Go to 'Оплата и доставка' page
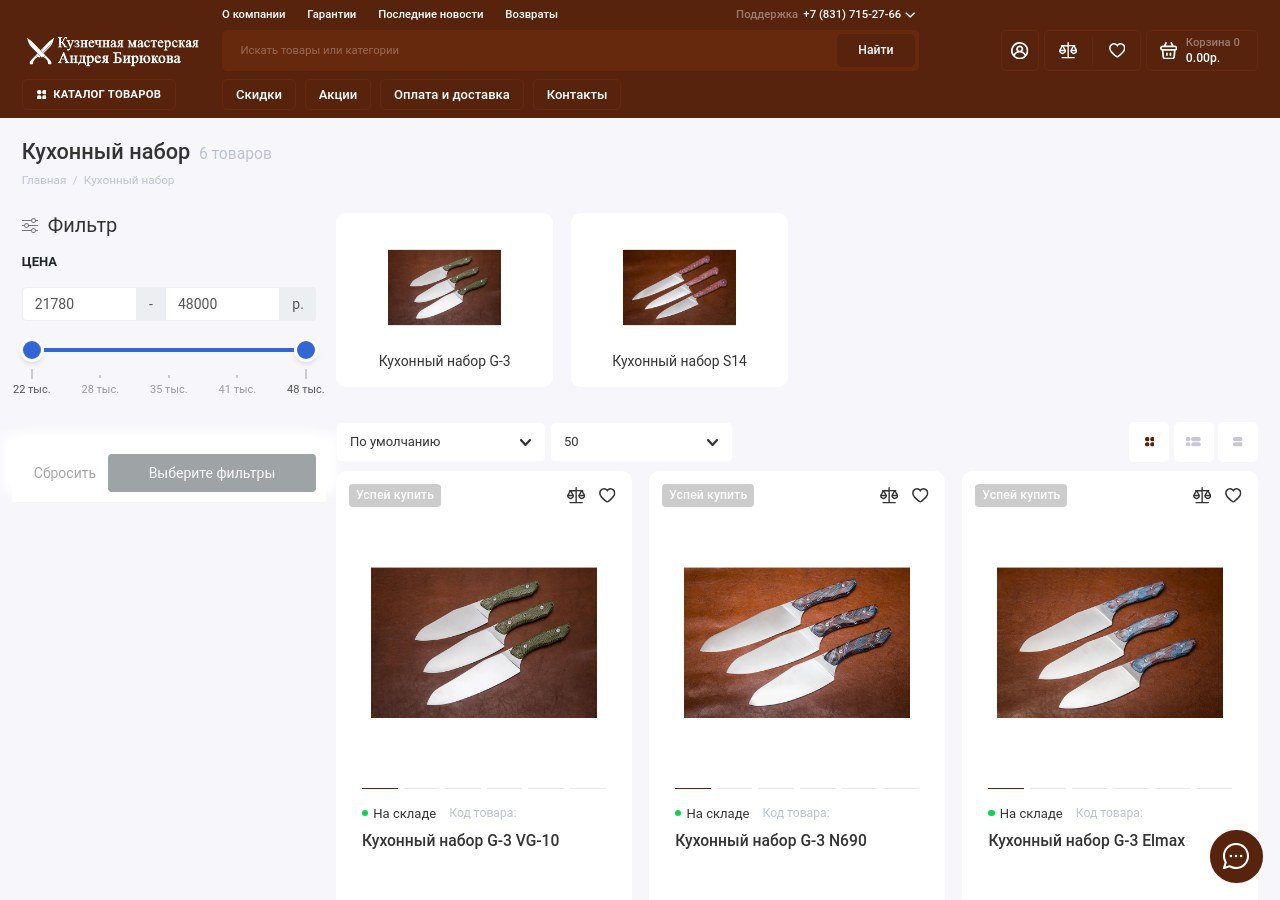The width and height of the screenshot is (1280, 900). [451, 95]
